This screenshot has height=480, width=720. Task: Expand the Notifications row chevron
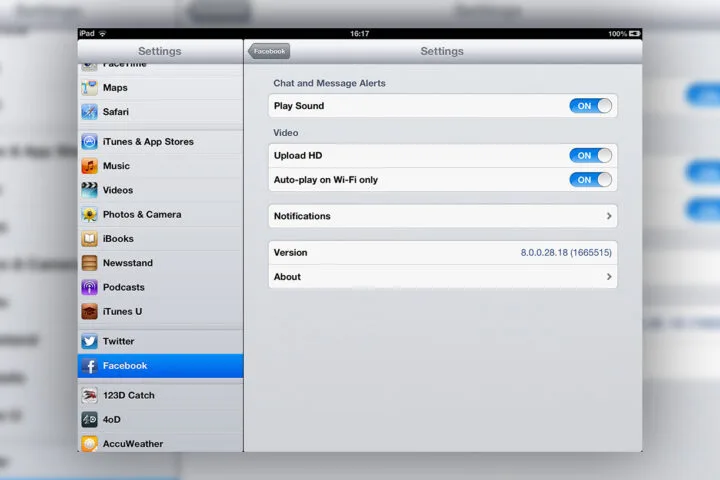[609, 216]
